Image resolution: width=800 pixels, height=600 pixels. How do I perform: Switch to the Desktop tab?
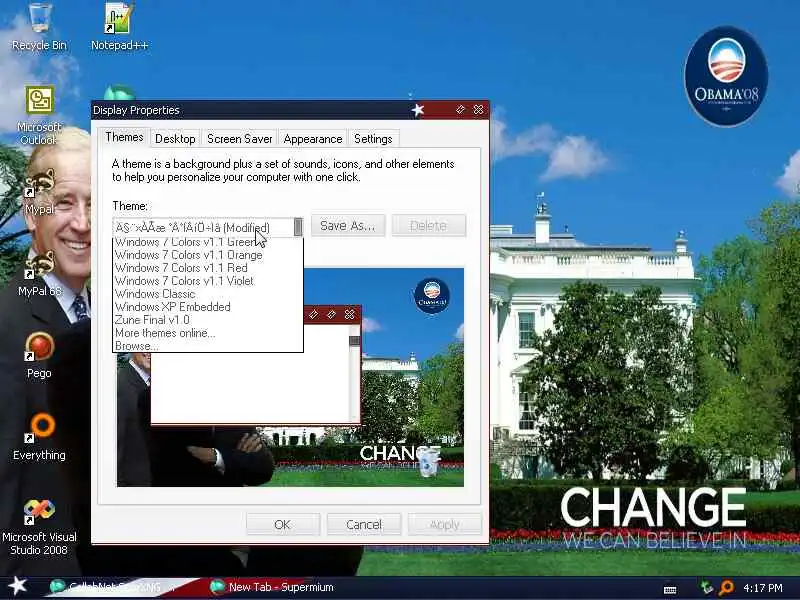(x=175, y=139)
